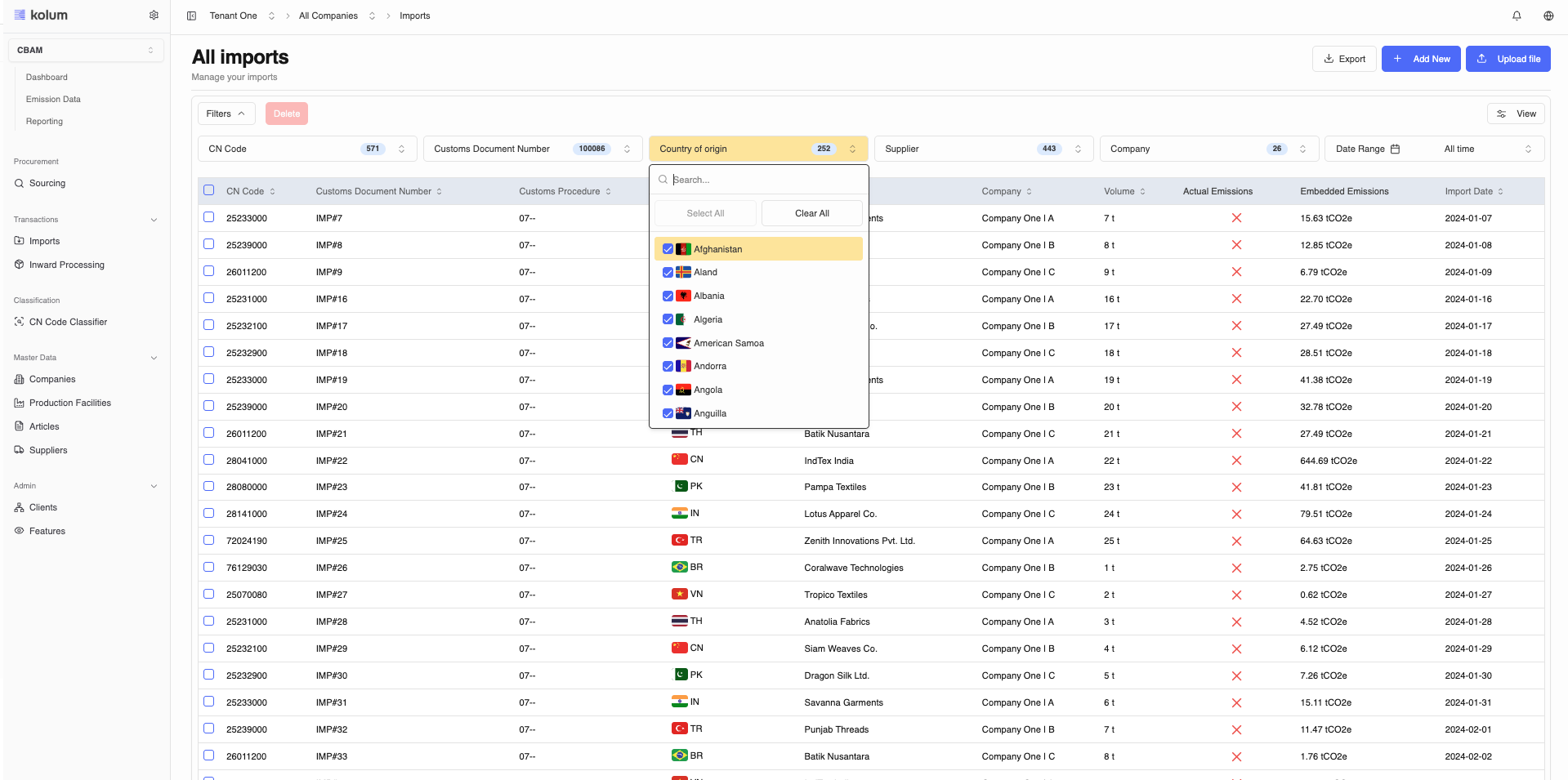This screenshot has height=780, width=1568.
Task: Open Emission Data in the sidebar
Action: point(53,99)
